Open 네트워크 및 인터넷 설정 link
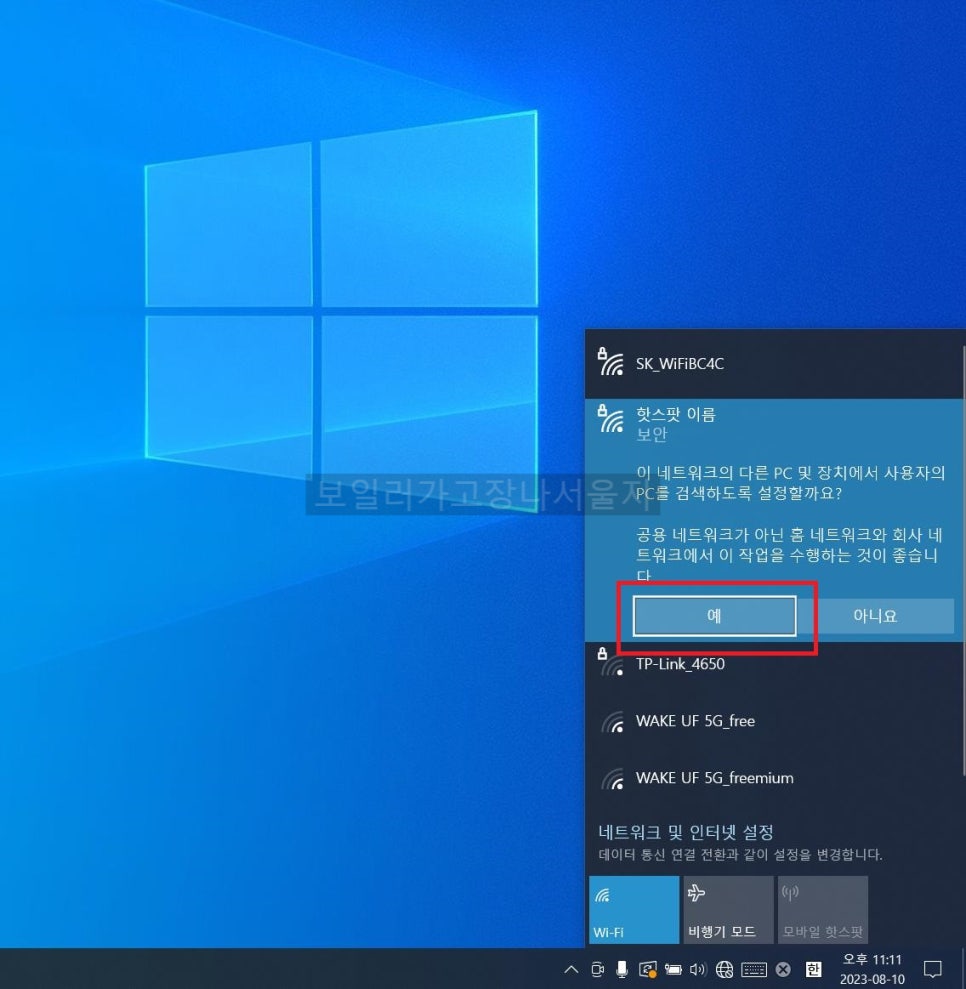This screenshot has width=966, height=989. [x=686, y=833]
